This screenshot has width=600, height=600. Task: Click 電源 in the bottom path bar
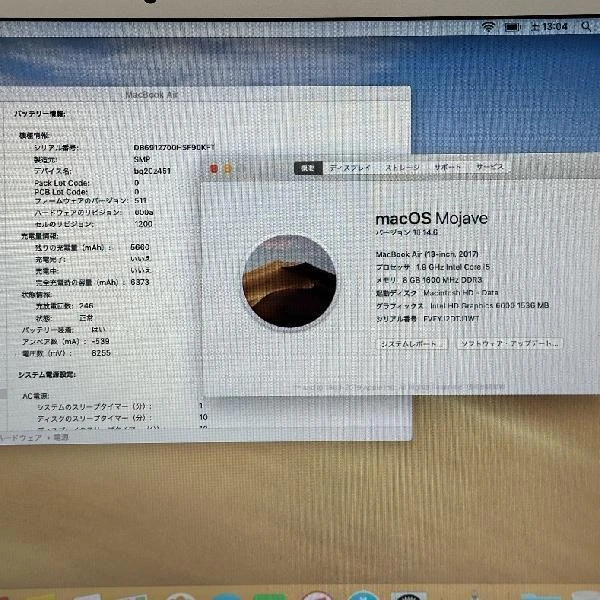pos(61,437)
